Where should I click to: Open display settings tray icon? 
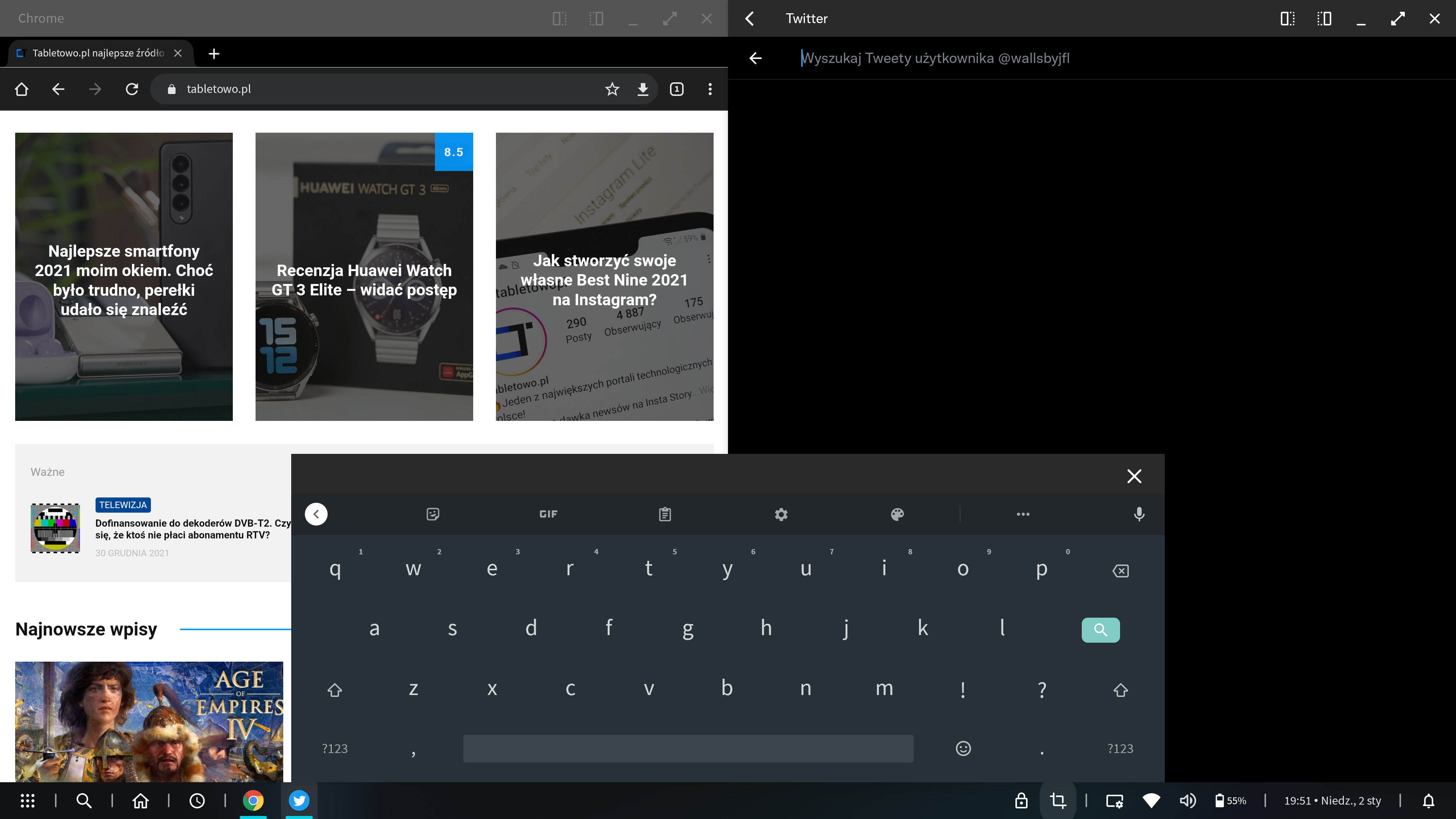point(1115,800)
